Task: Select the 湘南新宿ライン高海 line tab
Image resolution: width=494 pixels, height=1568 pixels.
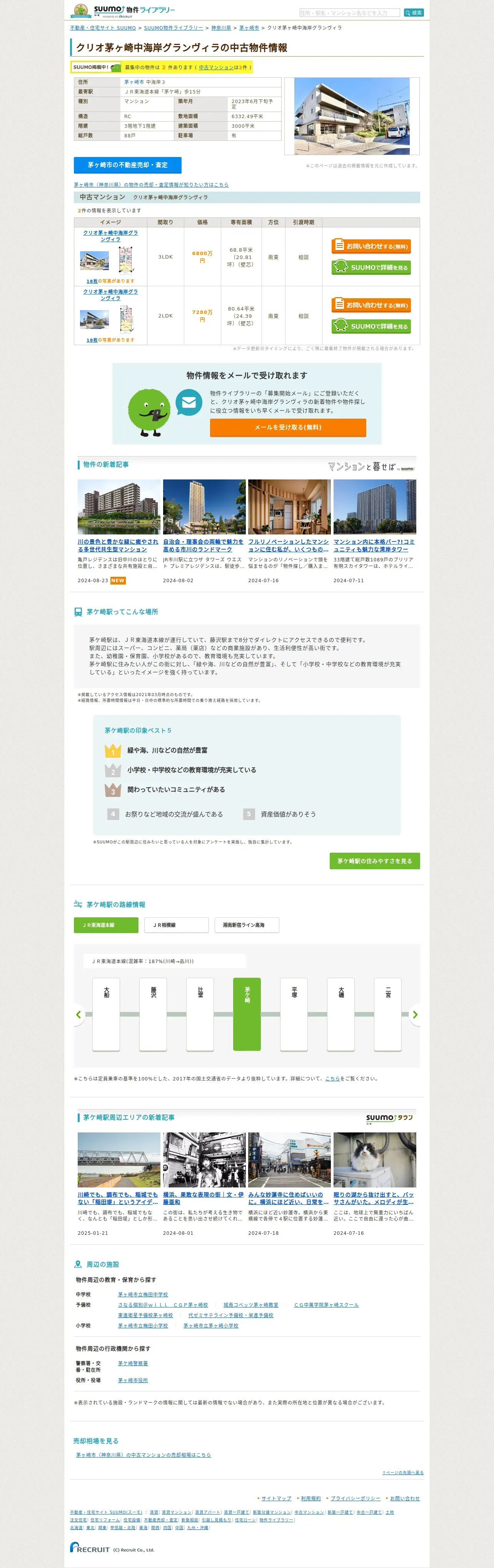Action: tap(247, 925)
